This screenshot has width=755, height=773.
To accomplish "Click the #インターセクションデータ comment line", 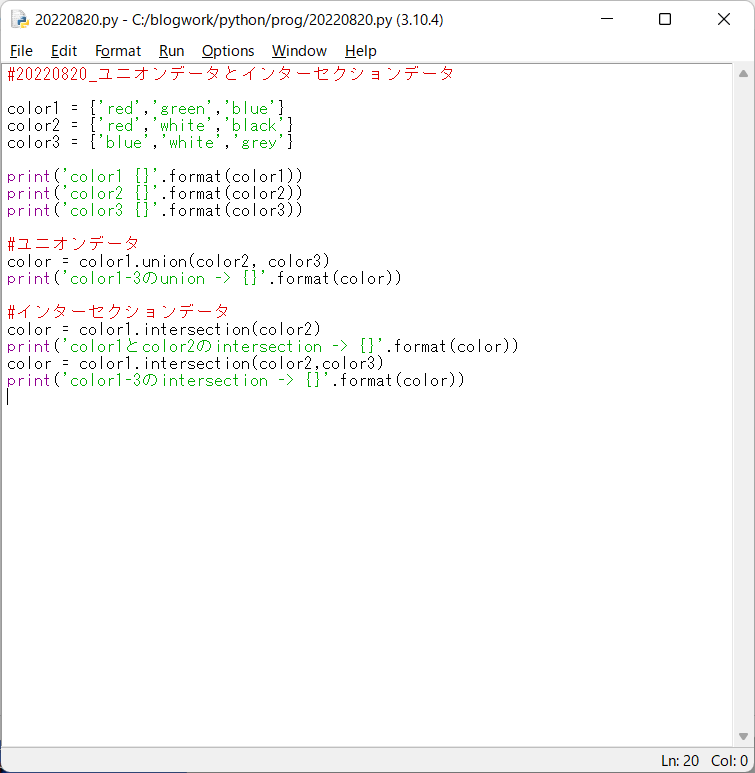I will pyautogui.click(x=118, y=312).
